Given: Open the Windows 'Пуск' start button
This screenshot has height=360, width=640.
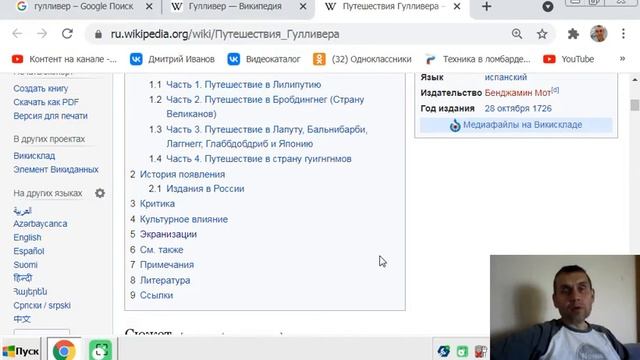Looking at the screenshot, I should click(x=20, y=350).
